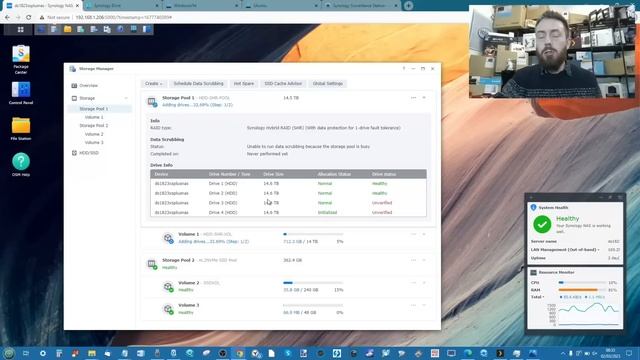Click the yellow folder icon in DSM taskbar

pos(67,29)
